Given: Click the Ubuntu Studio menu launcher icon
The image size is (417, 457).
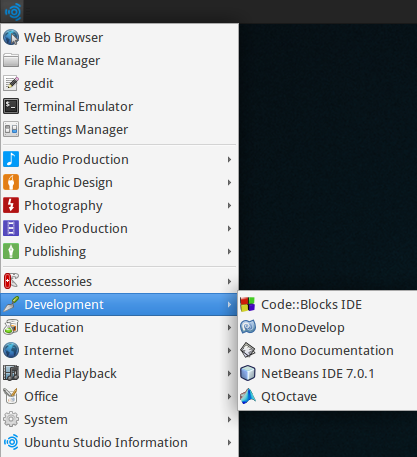Looking at the screenshot, I should click(x=13, y=12).
